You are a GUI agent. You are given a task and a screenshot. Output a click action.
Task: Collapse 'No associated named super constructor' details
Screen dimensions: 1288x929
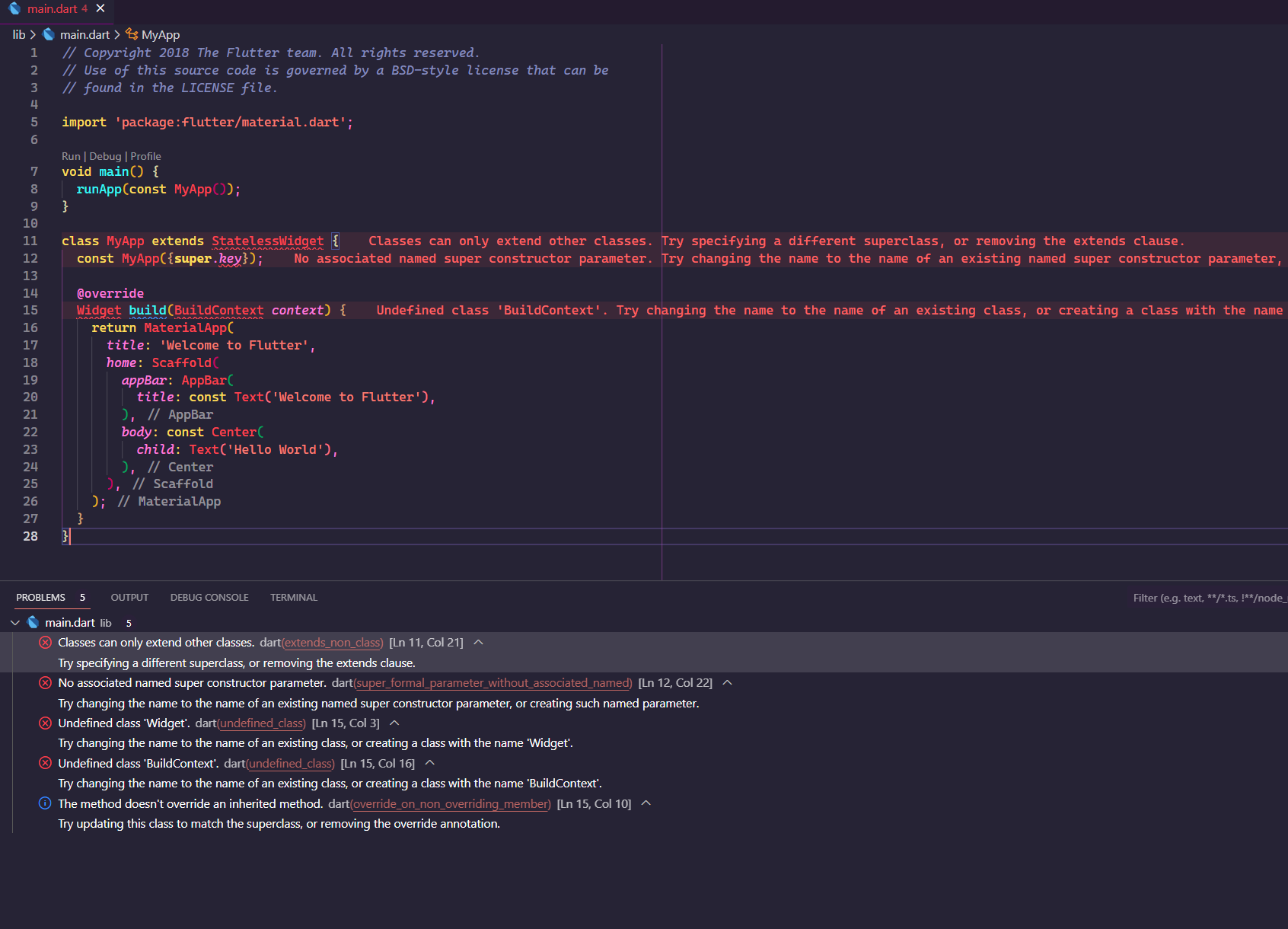pyautogui.click(x=728, y=683)
